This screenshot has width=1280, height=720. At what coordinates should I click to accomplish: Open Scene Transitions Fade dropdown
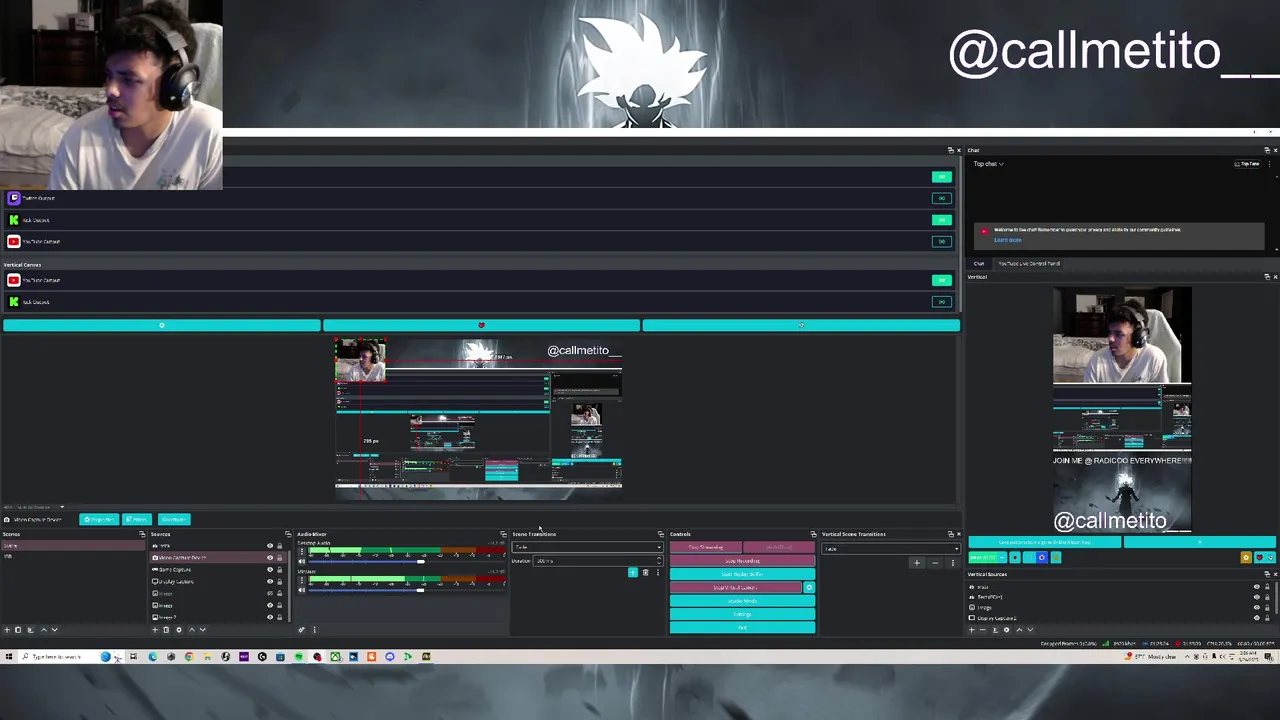pyautogui.click(x=587, y=547)
